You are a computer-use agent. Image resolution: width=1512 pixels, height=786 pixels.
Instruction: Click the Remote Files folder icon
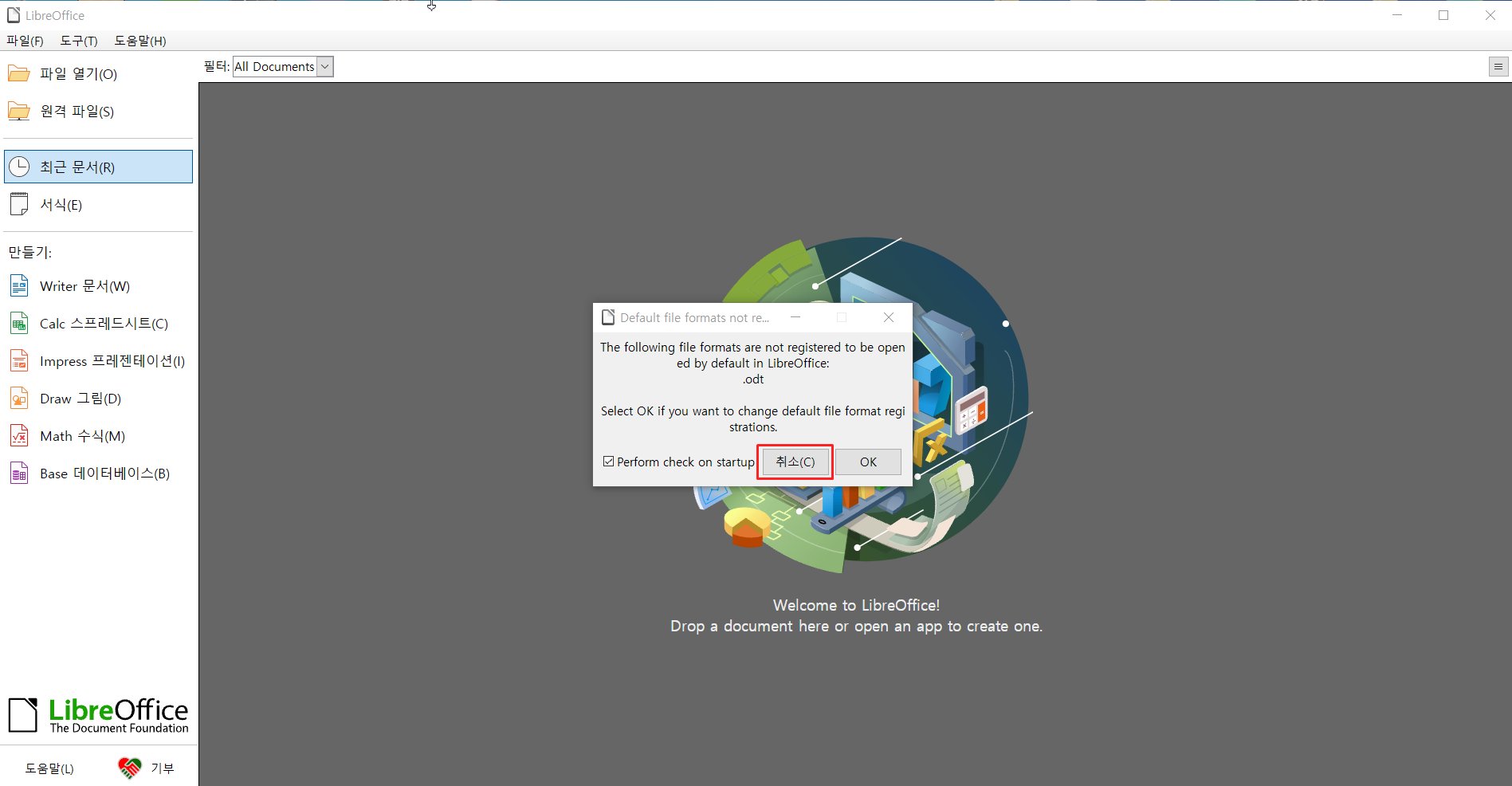(x=19, y=111)
